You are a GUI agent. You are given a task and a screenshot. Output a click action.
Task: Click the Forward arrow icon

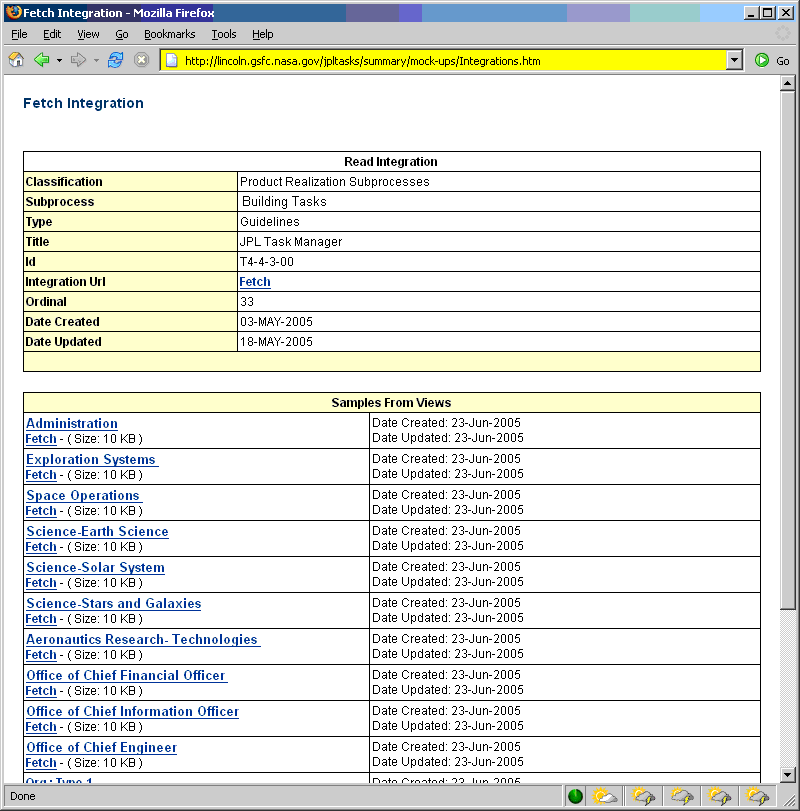pos(79,60)
